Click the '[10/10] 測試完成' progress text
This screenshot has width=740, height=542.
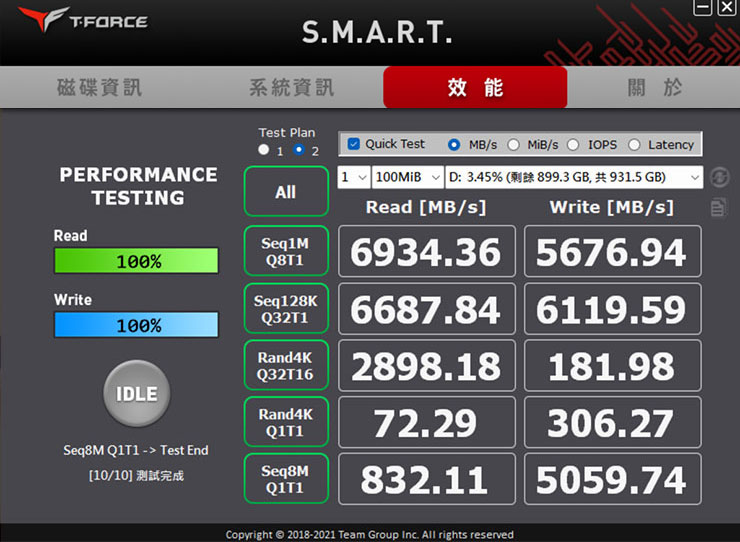[136, 475]
